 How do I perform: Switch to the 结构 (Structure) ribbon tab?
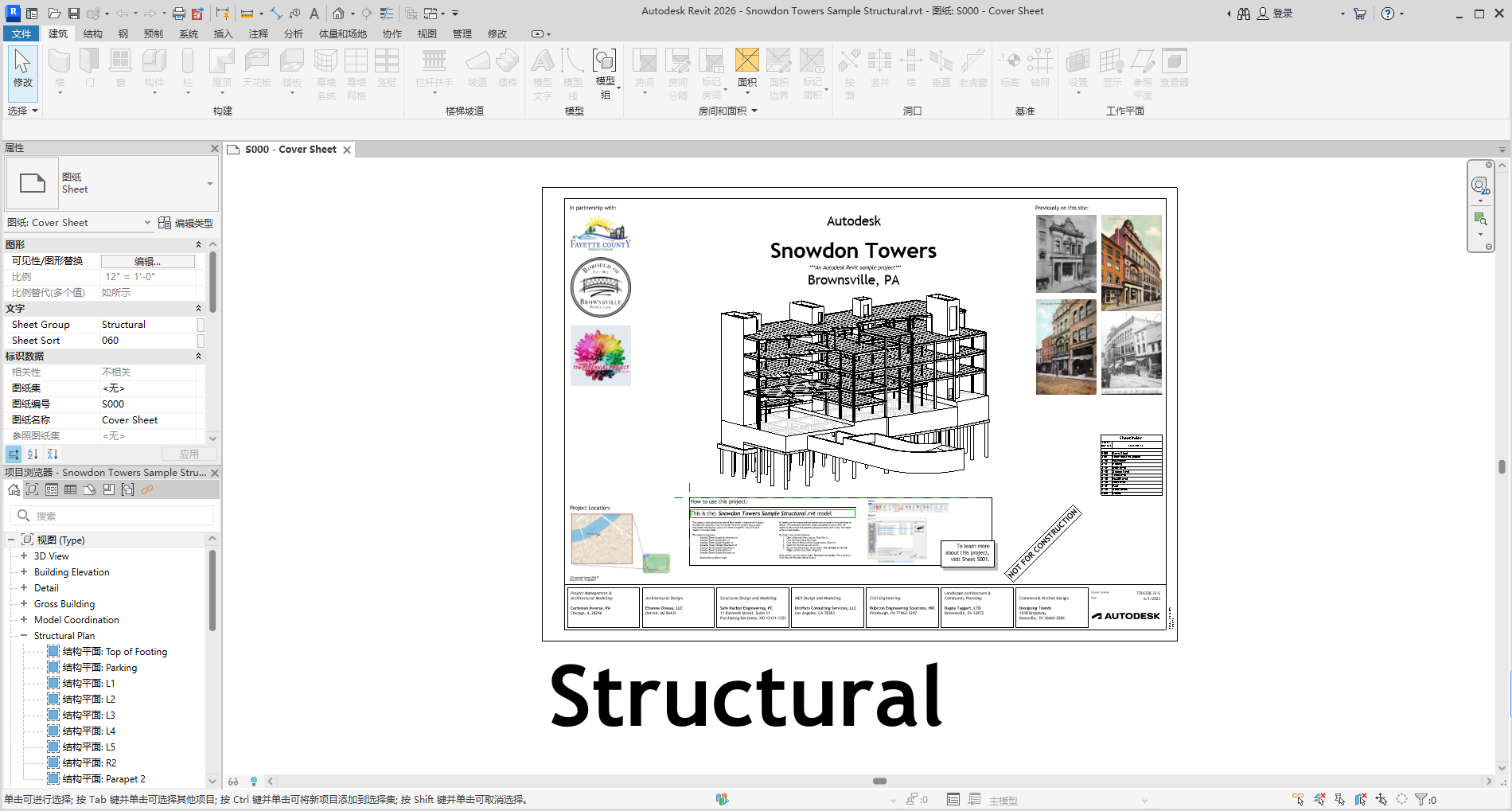point(93,33)
